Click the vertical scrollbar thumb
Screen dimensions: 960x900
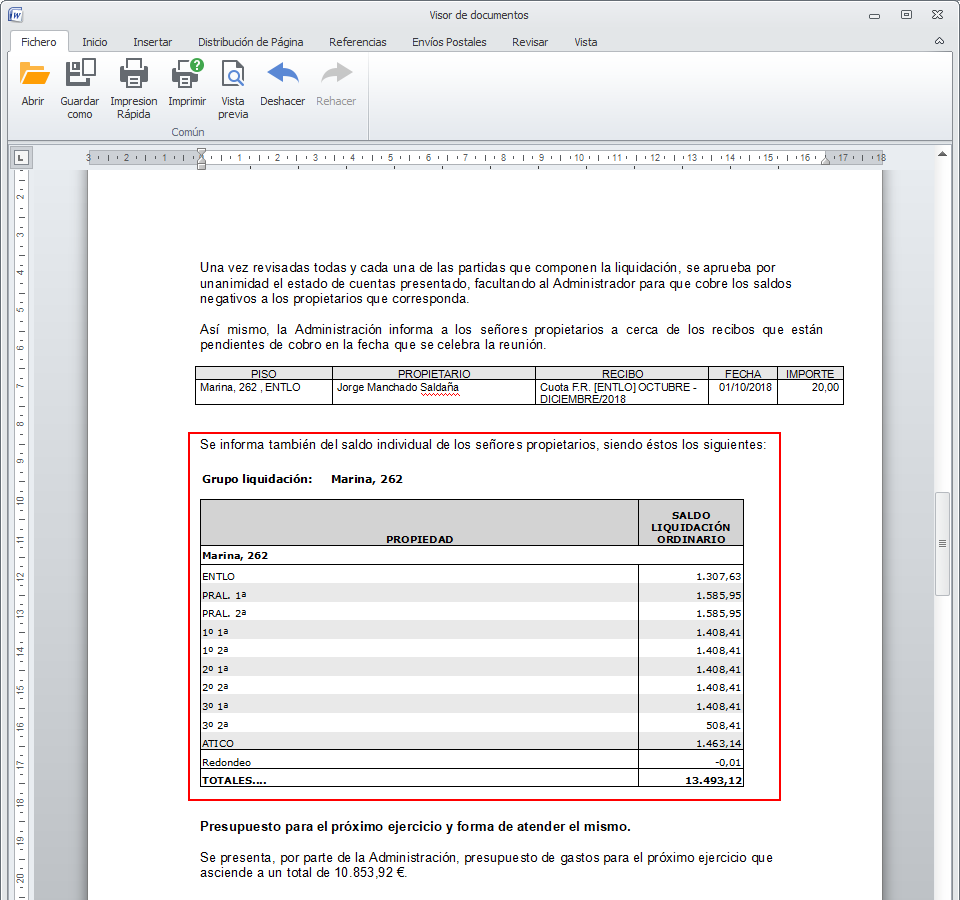pyautogui.click(x=941, y=543)
